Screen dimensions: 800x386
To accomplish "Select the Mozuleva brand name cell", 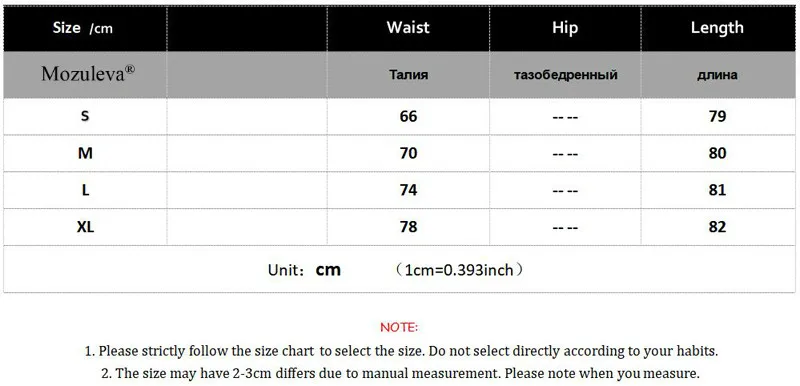I will point(85,75).
